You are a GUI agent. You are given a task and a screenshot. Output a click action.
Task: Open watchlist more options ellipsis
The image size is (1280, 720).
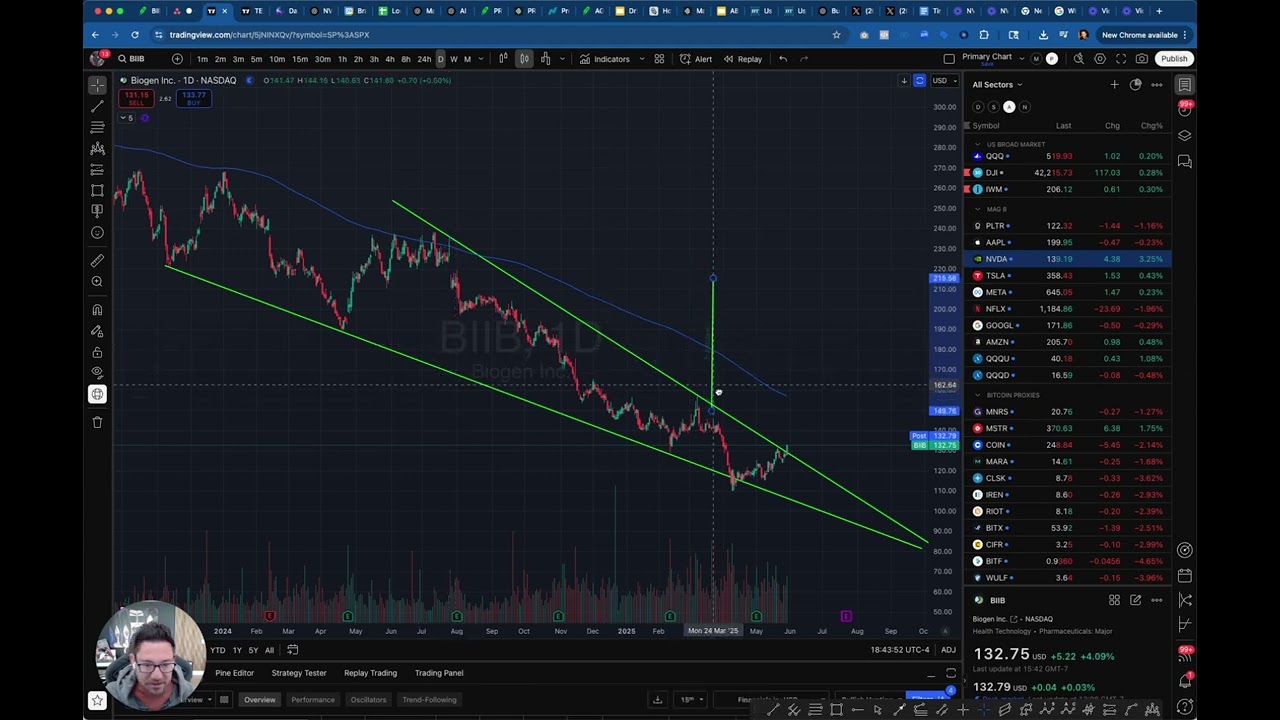click(1157, 85)
